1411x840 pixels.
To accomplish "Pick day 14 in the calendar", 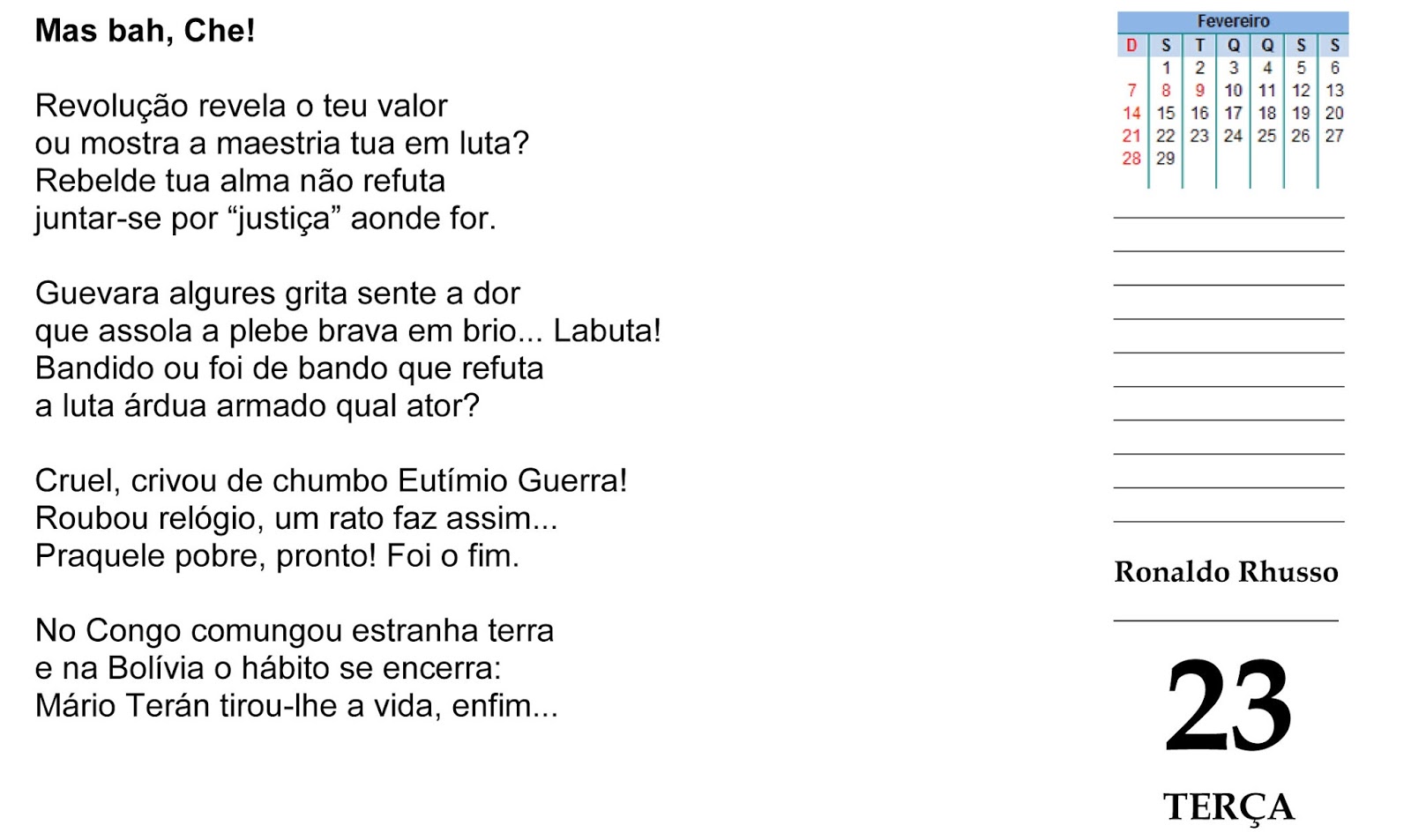I will (x=1131, y=113).
